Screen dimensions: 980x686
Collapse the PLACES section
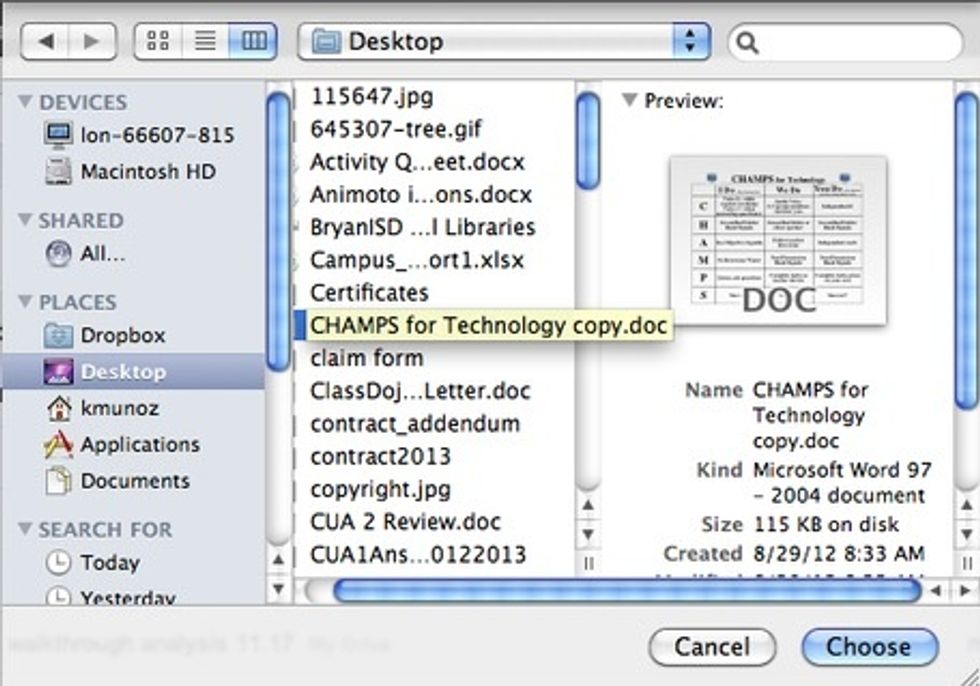(x=25, y=302)
